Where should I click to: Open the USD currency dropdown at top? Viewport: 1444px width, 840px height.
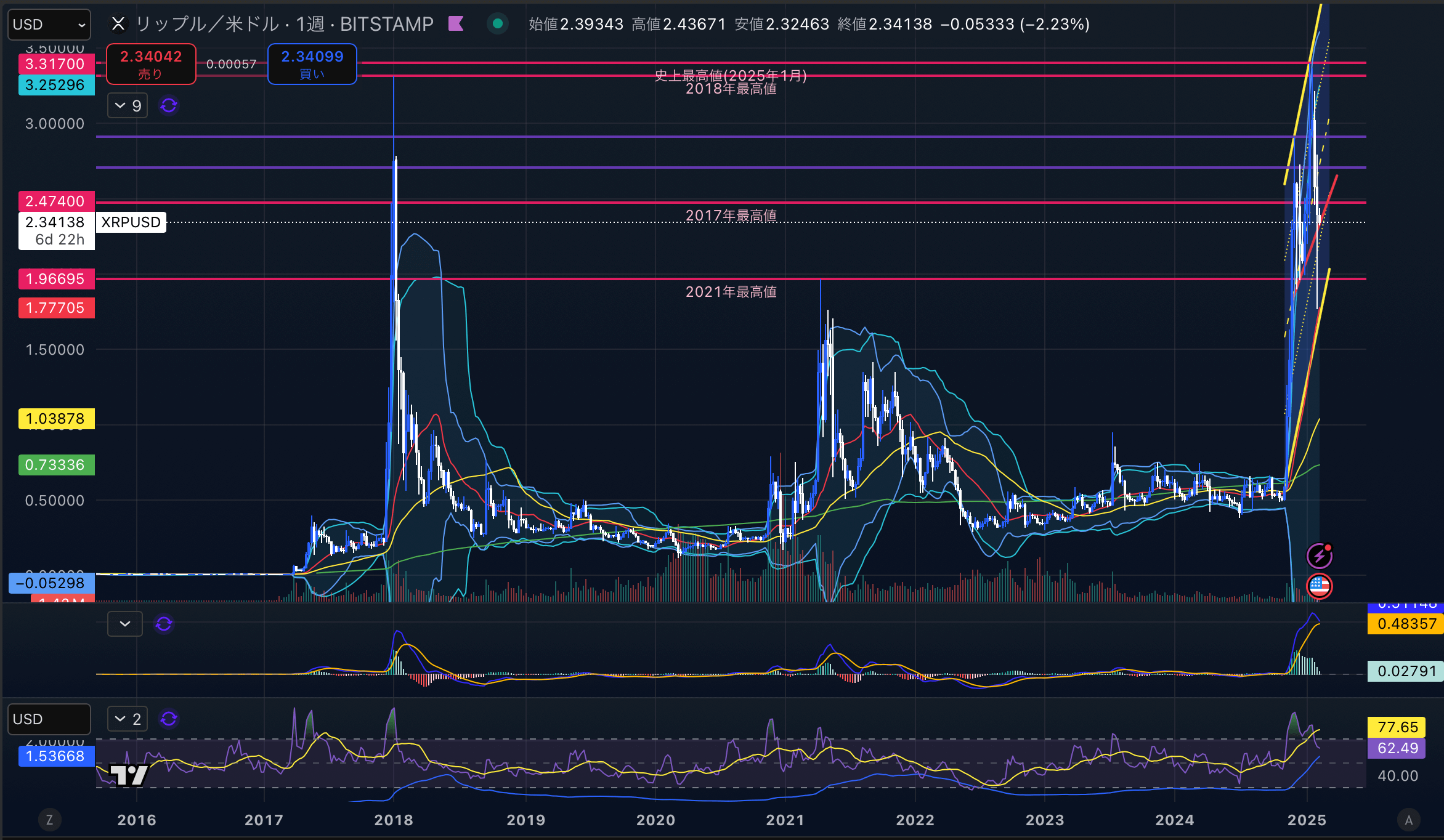(x=49, y=25)
